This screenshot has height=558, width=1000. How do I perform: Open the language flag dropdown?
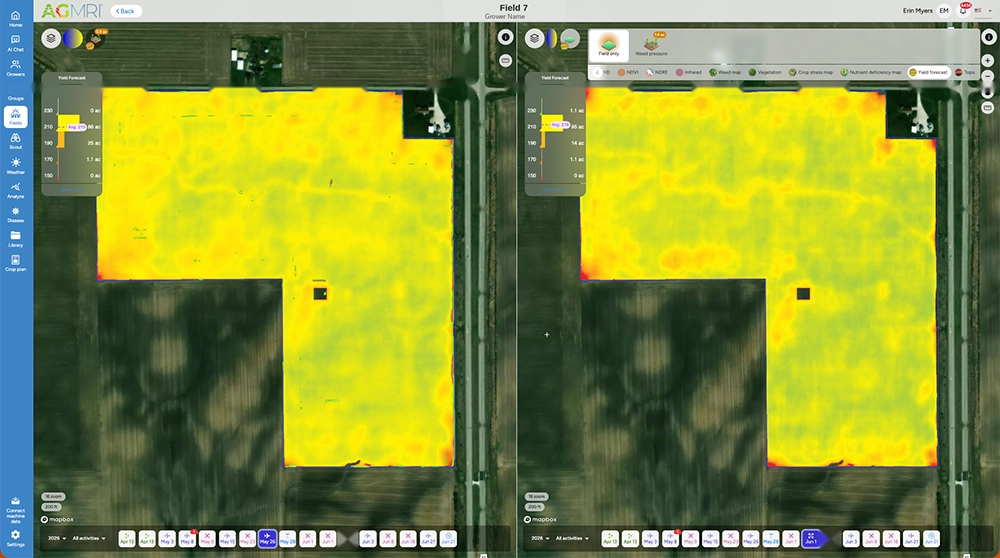(982, 10)
